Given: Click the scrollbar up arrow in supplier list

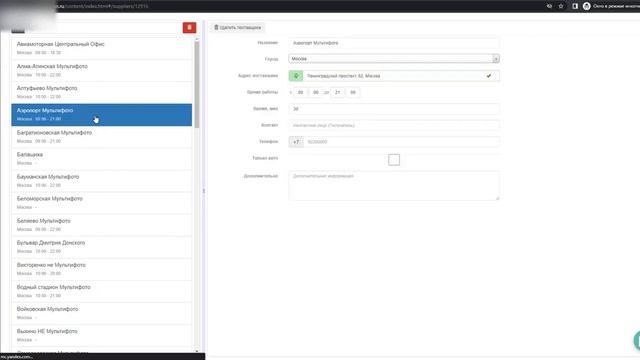Looking at the screenshot, I should tap(197, 39).
